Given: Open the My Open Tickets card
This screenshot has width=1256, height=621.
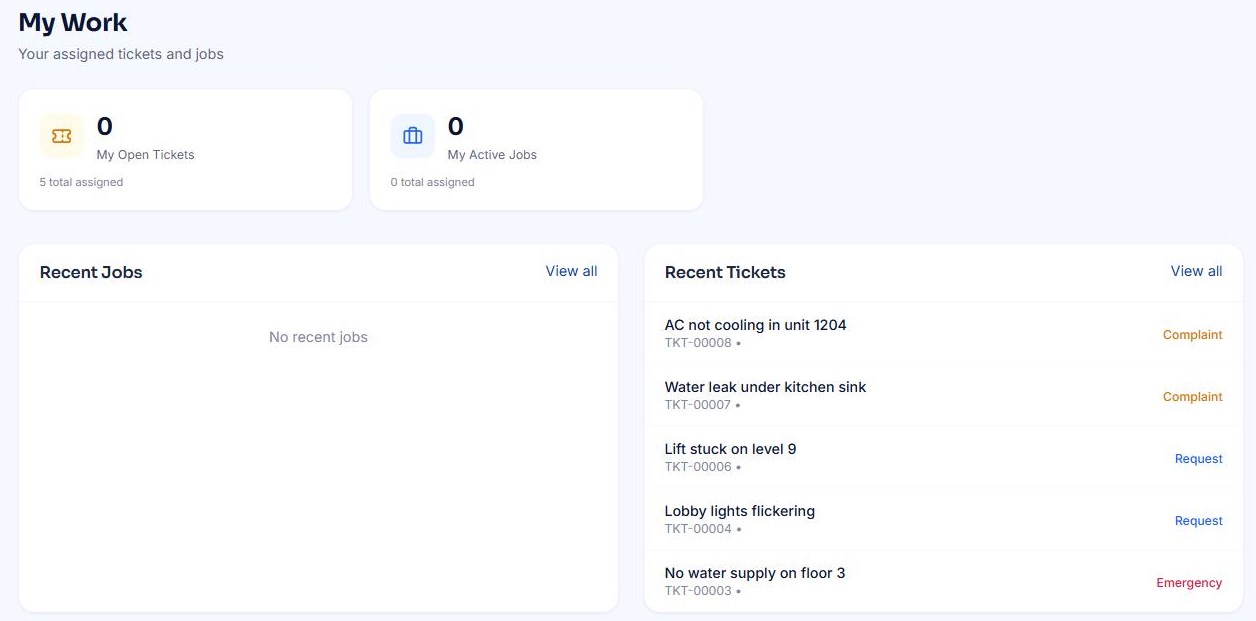Looking at the screenshot, I should 185,150.
